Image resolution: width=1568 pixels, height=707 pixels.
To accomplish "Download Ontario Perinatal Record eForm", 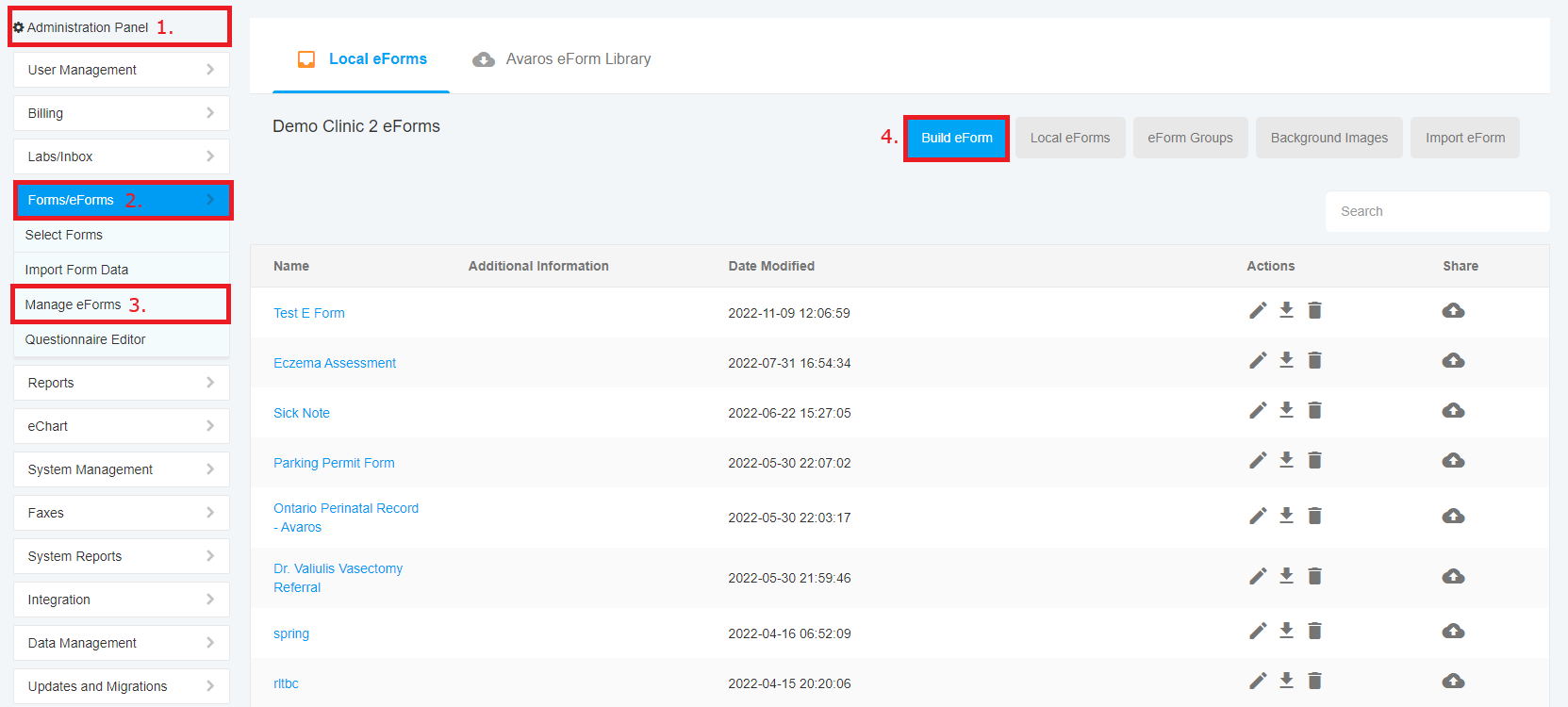I will pyautogui.click(x=1286, y=516).
